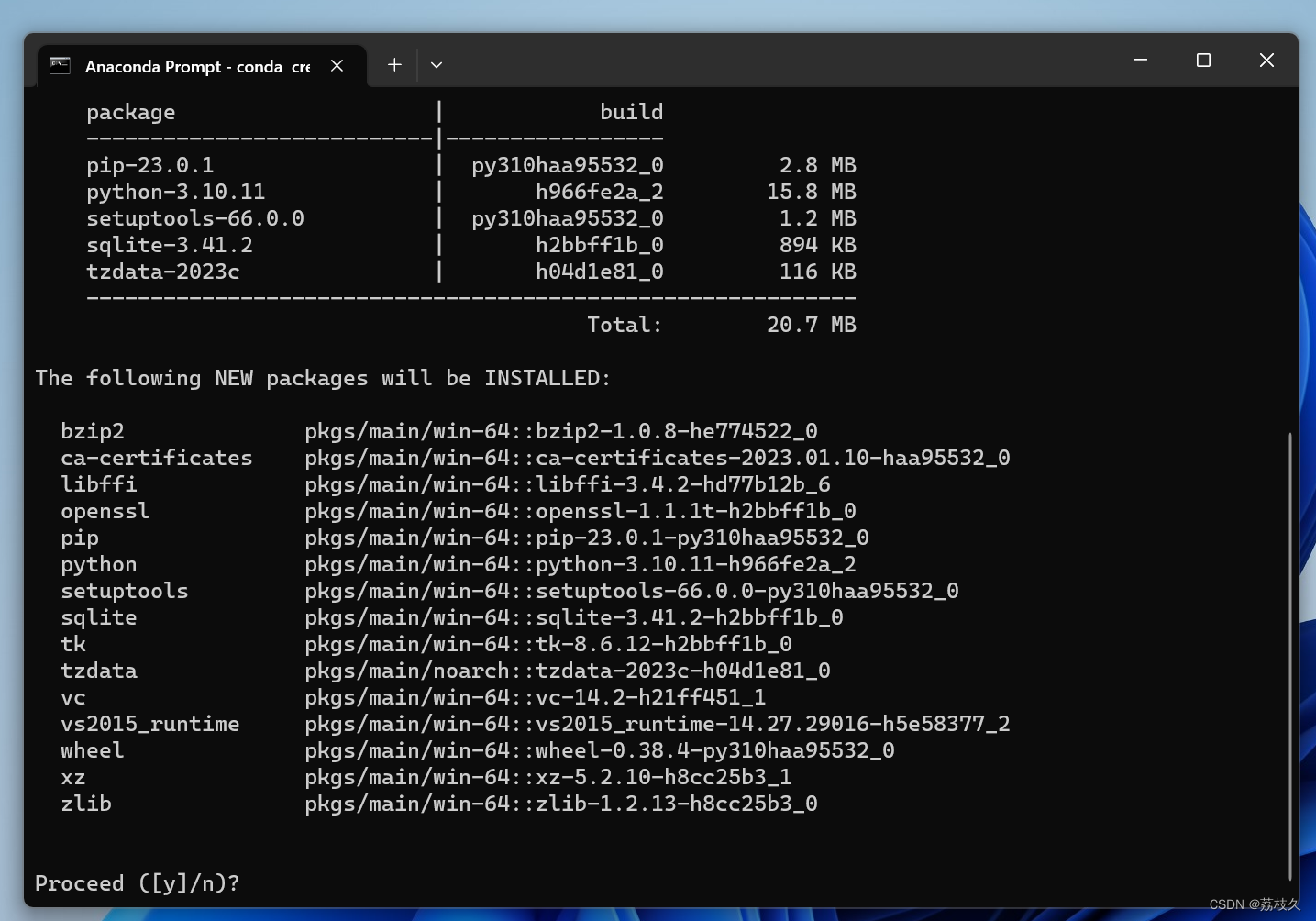
Task: Open a new terminal tab
Action: (394, 65)
